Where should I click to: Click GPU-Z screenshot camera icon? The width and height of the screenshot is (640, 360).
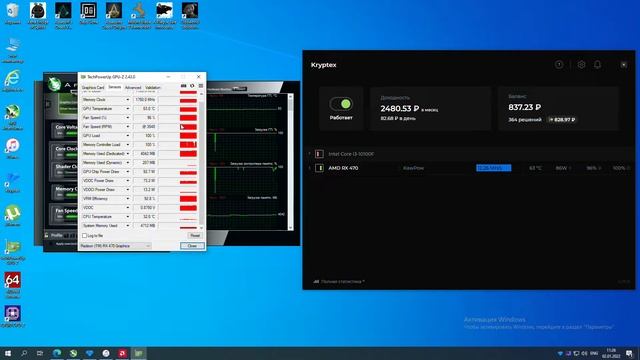pos(184,86)
